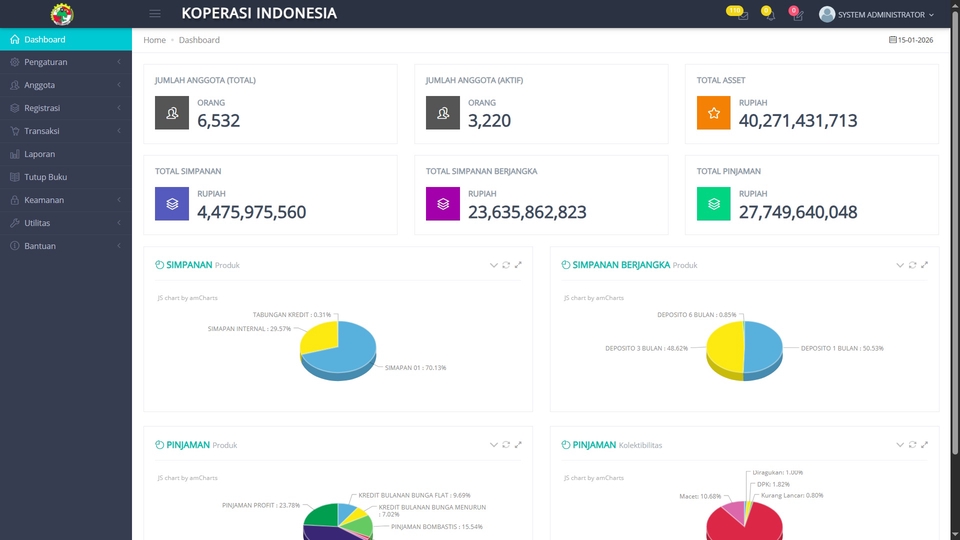960x540 pixels.
Task: Toggle the sidebar hamburger menu
Action: 154,14
